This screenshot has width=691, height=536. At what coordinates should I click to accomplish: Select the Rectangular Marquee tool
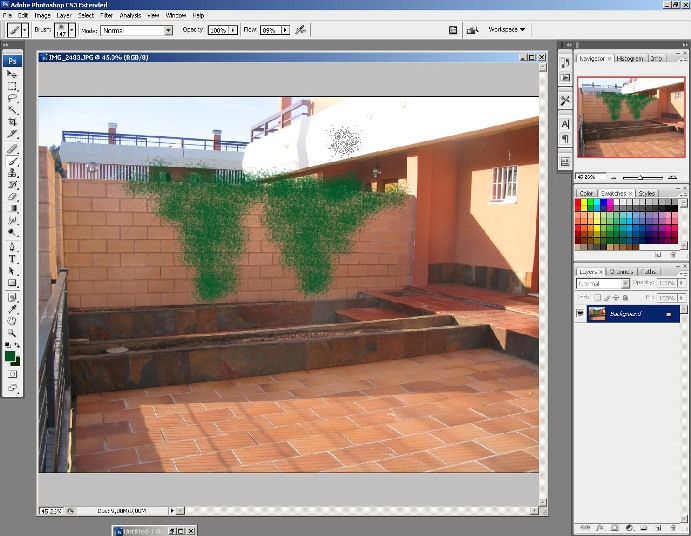12,86
